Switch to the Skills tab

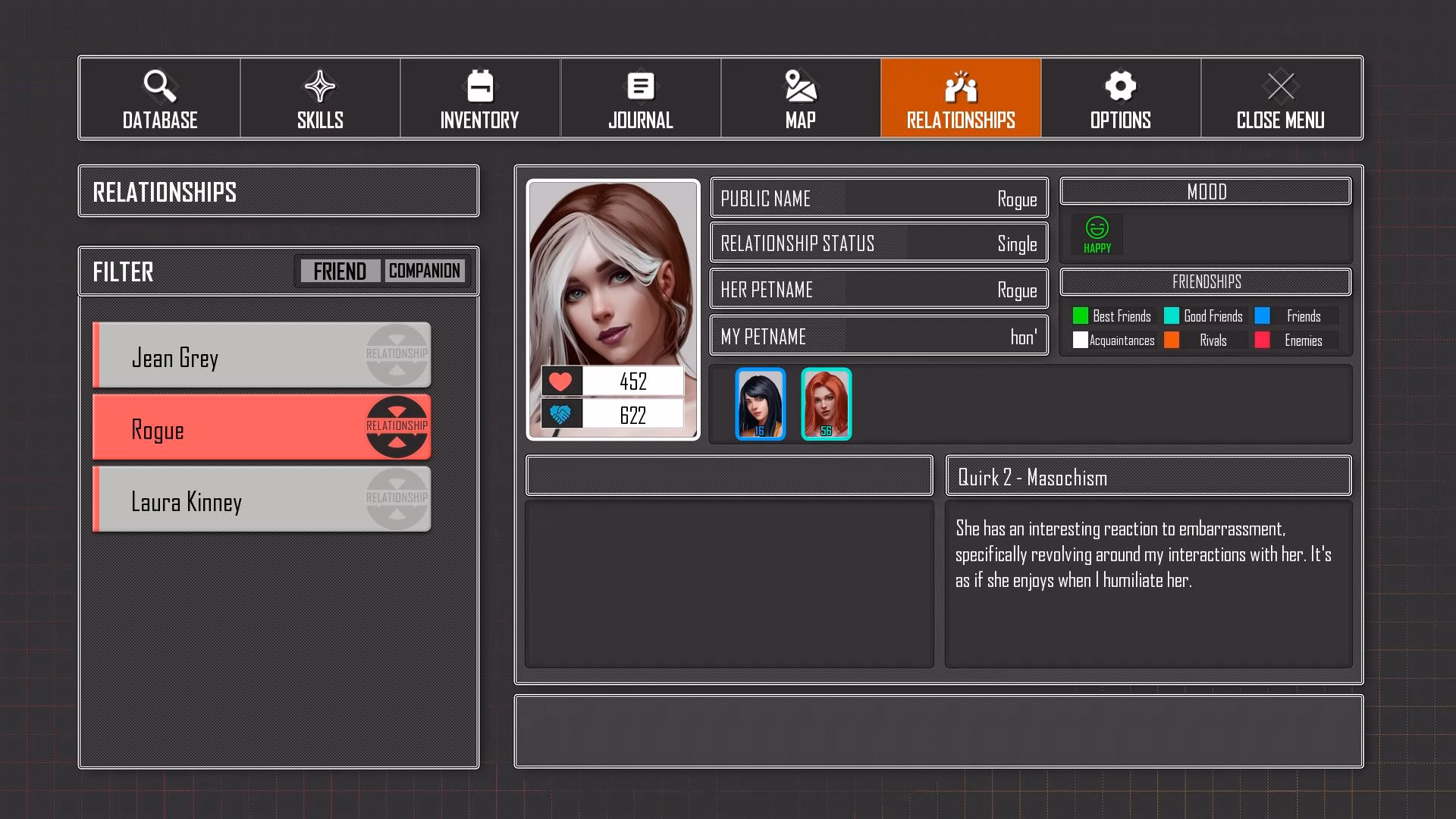pos(320,98)
